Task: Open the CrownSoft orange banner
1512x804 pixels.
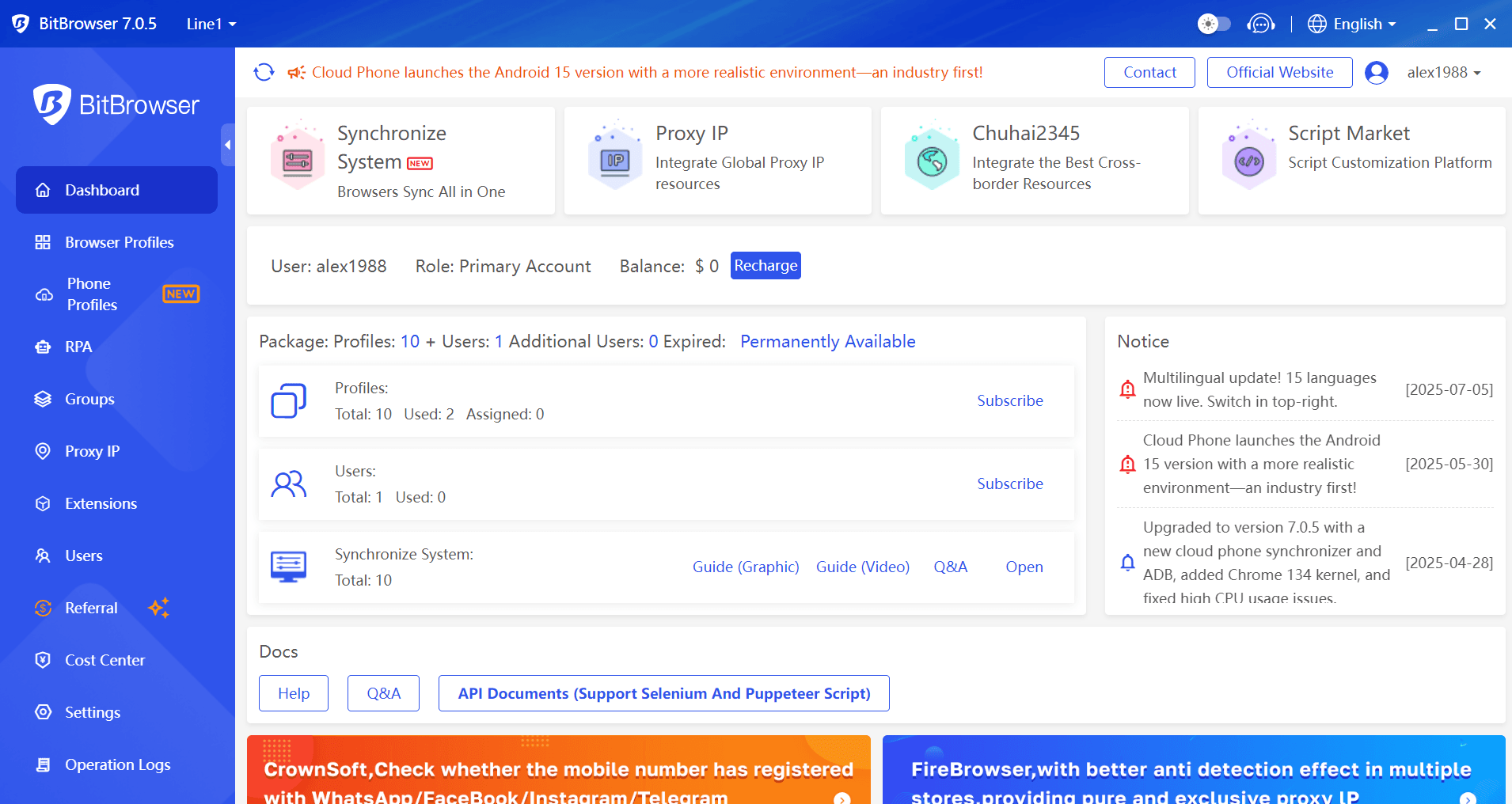Action: tap(559, 770)
